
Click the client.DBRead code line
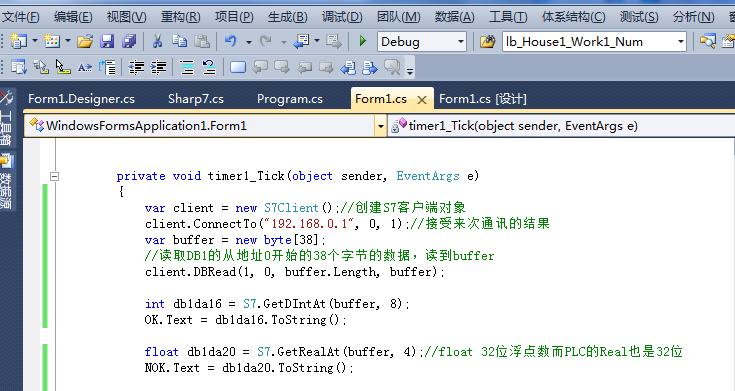(x=295, y=272)
